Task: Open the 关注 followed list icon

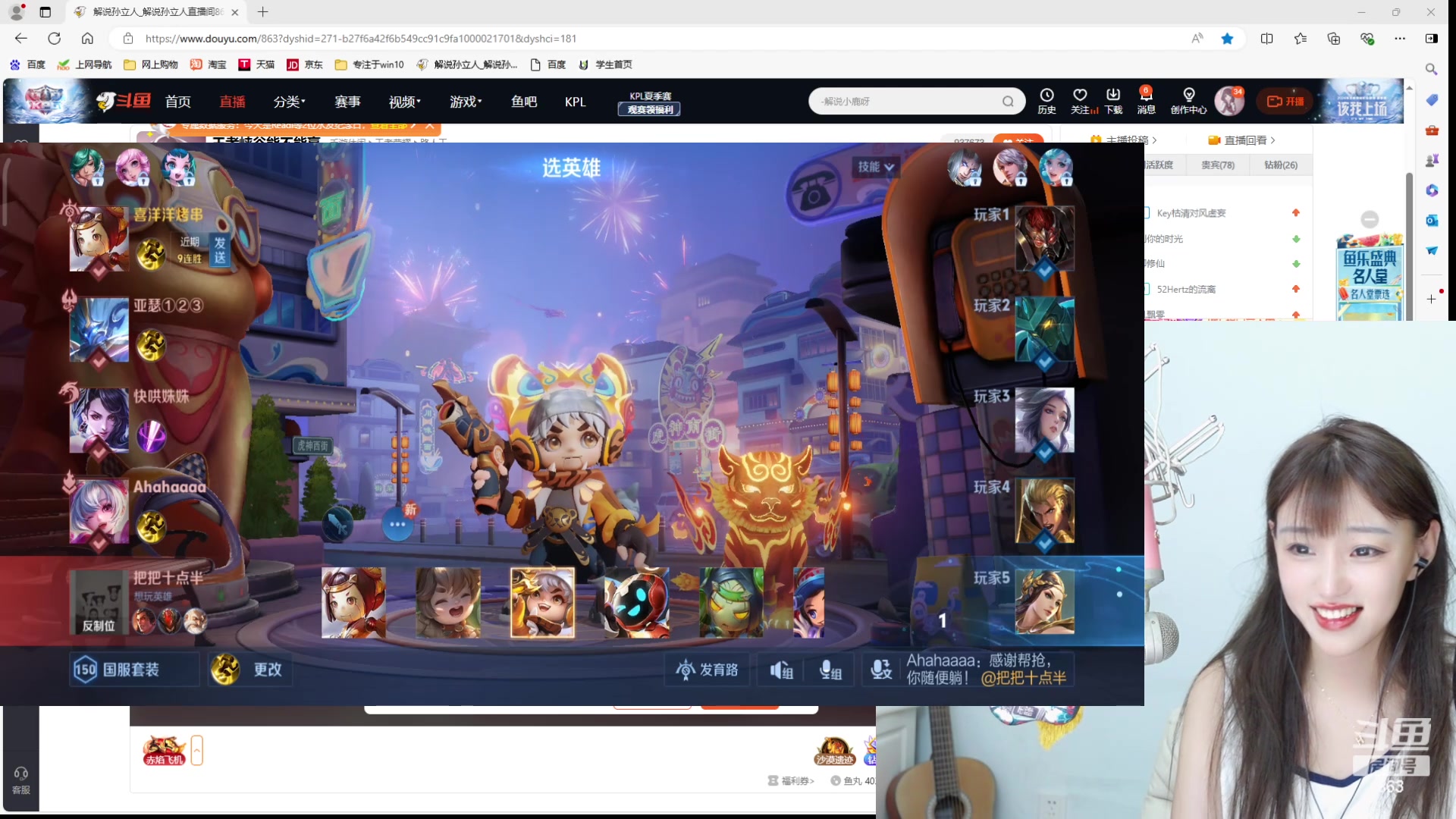Action: (1081, 101)
